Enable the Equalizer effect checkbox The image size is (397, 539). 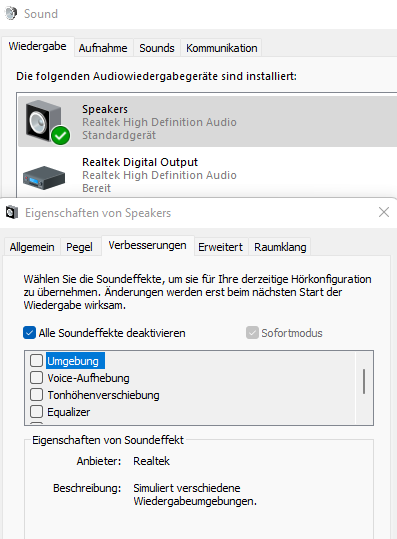(x=36, y=411)
